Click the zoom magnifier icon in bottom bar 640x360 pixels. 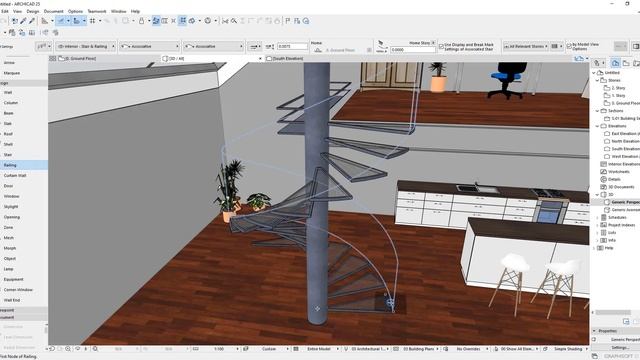95,349
